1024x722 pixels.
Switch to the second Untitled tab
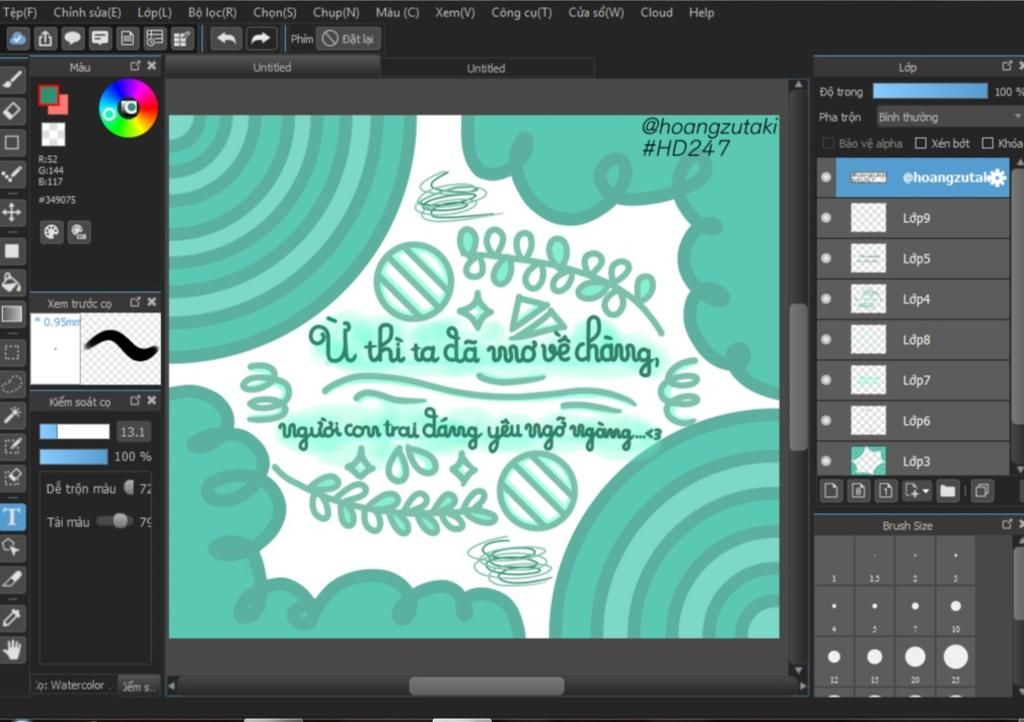(486, 68)
